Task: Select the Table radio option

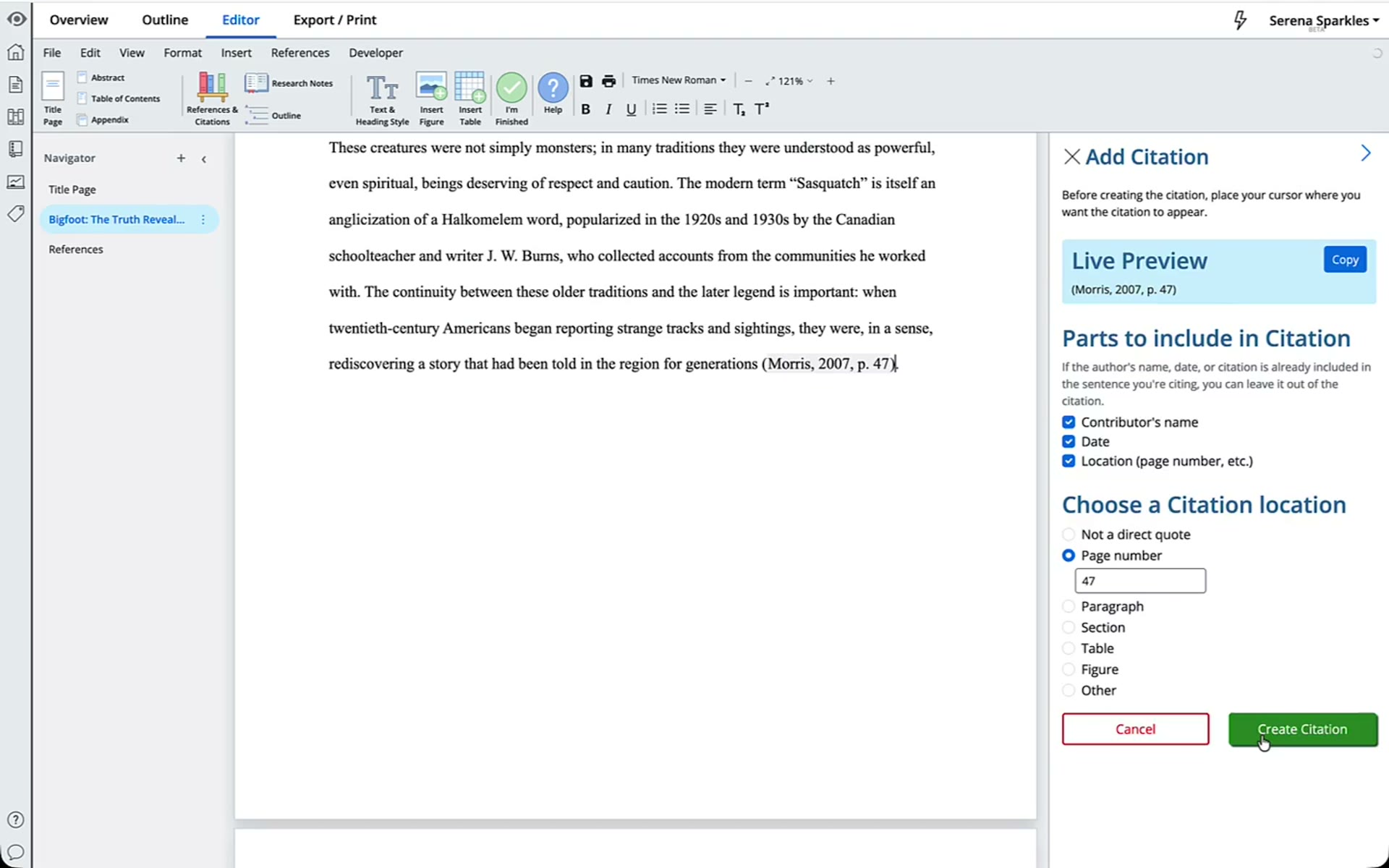Action: 1069,648
